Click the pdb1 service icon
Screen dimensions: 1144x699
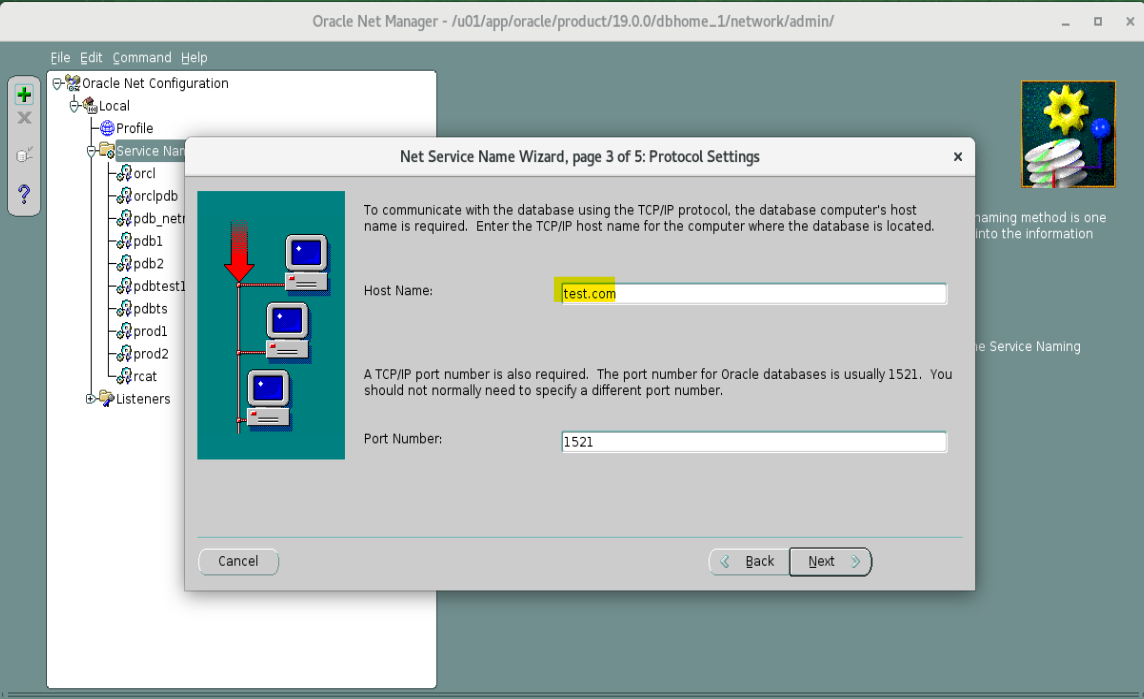pos(125,241)
